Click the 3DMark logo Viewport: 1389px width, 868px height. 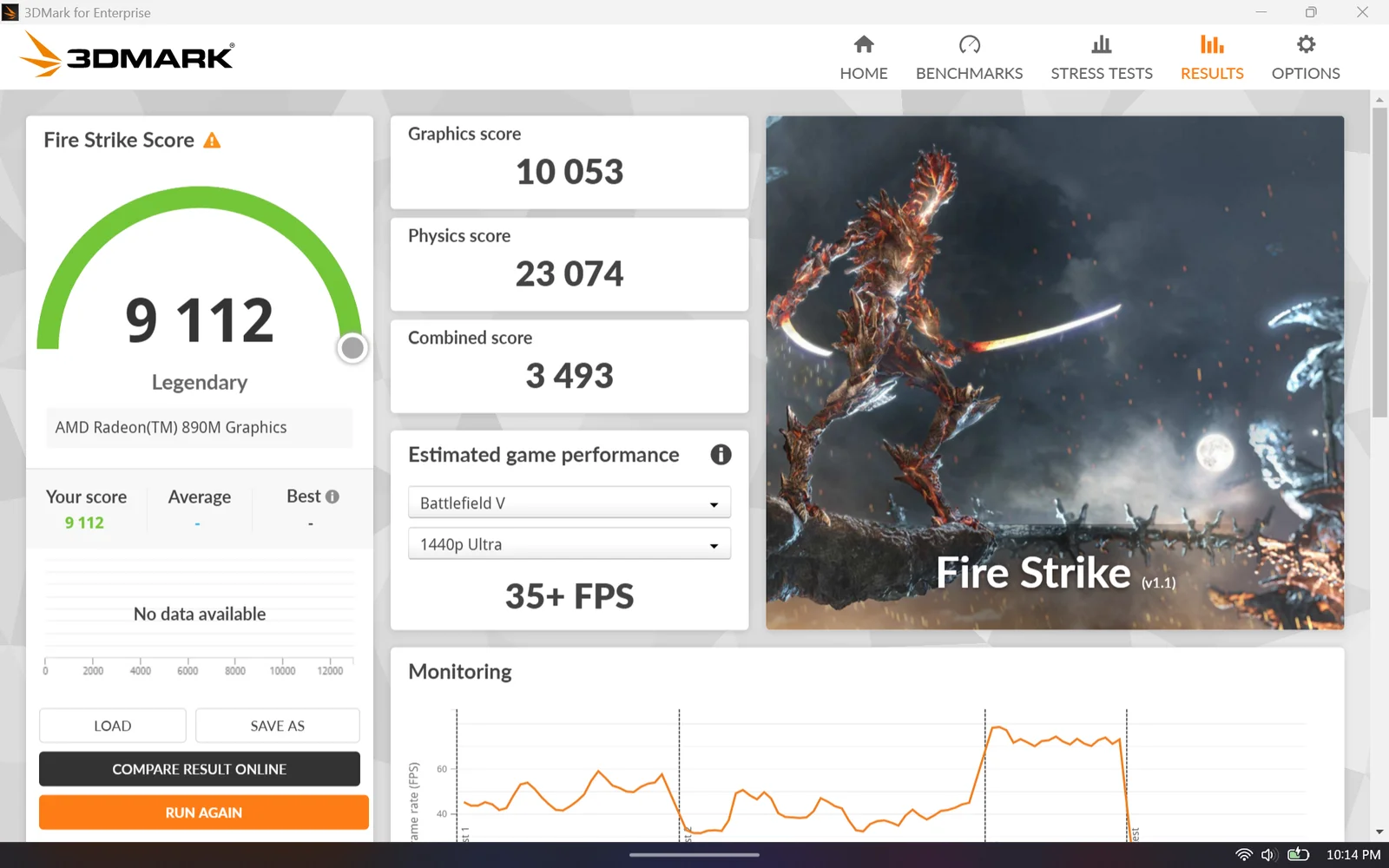pyautogui.click(x=128, y=56)
